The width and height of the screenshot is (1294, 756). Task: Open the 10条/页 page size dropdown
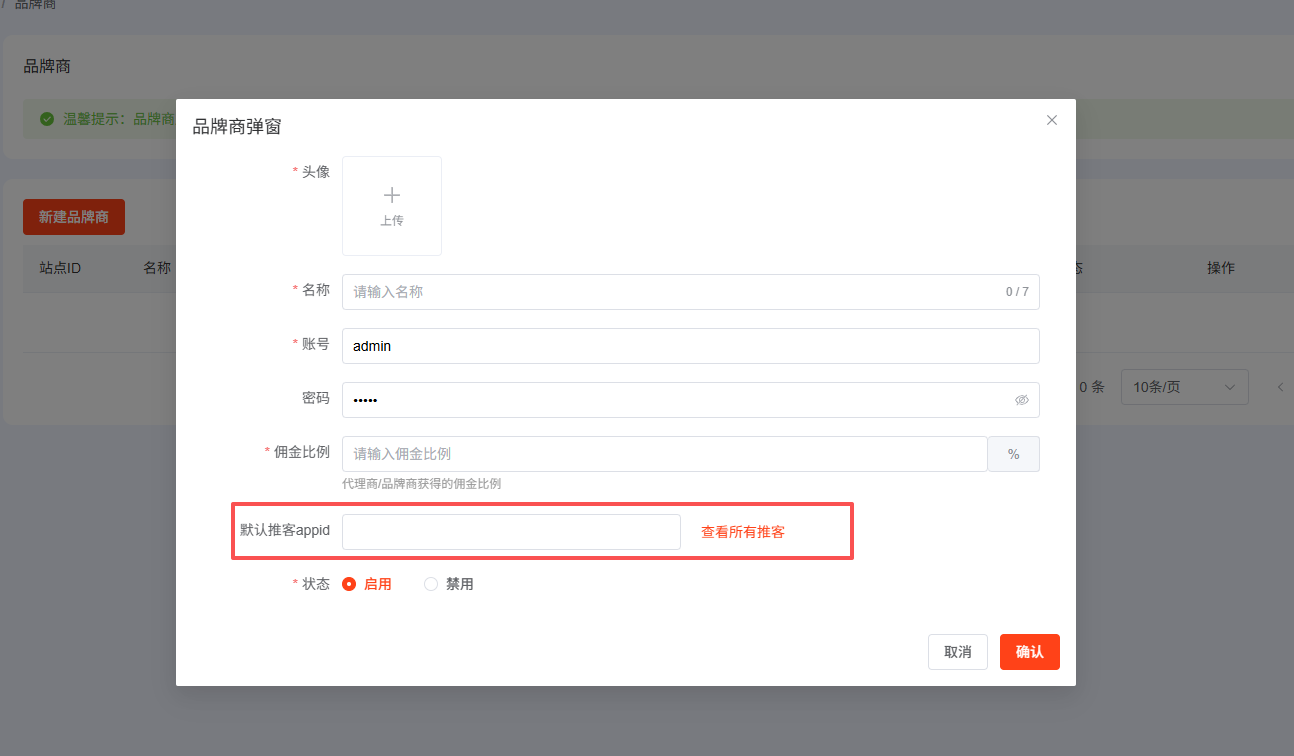point(1184,387)
